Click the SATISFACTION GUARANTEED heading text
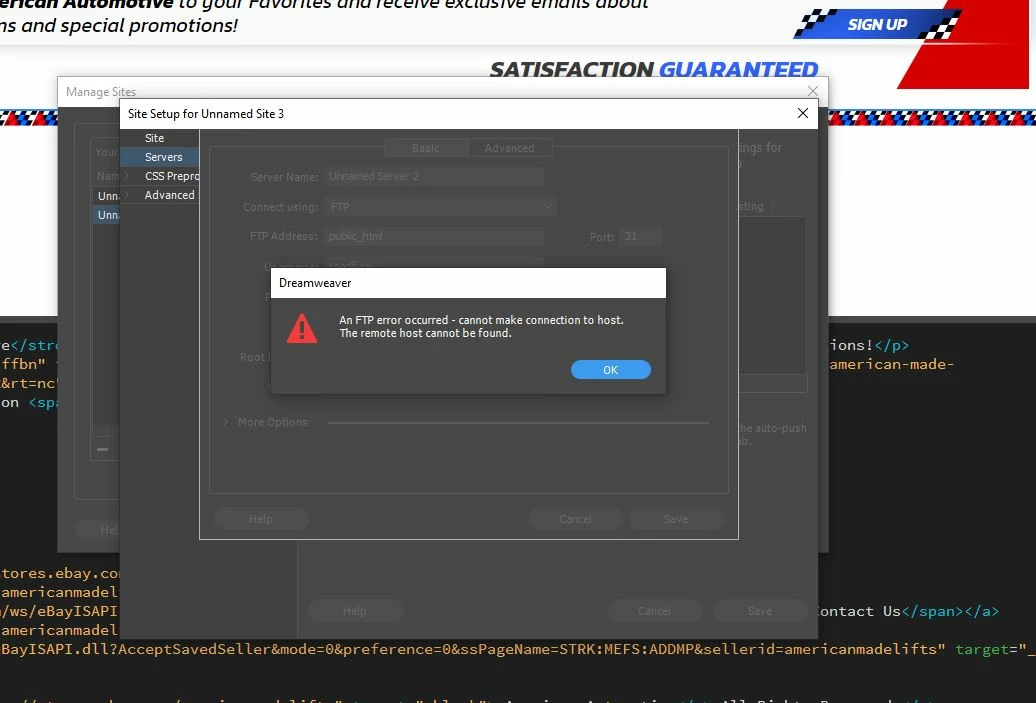The height and width of the screenshot is (703, 1036). click(654, 69)
